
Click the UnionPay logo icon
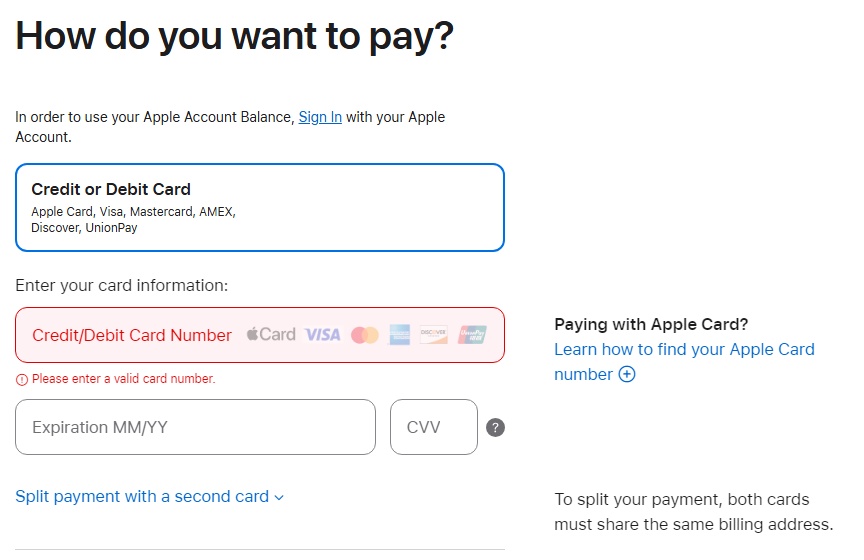click(472, 335)
